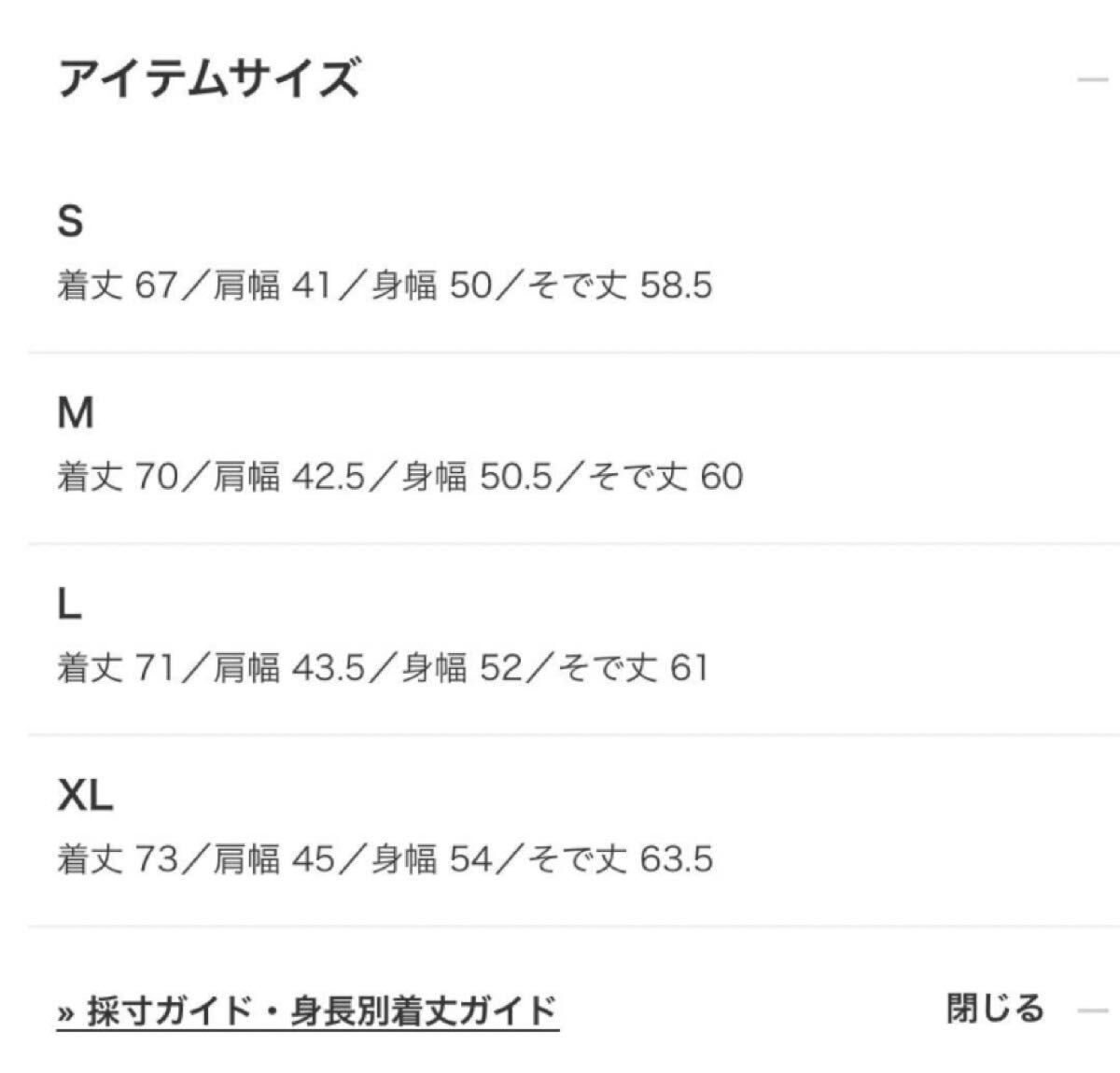The width and height of the screenshot is (1120, 1073).
Task: Click 着丈 67 in the S row
Action: (117, 286)
